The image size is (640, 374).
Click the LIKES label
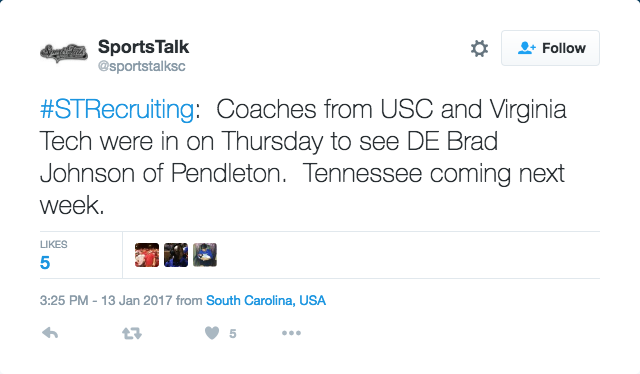click(x=53, y=244)
